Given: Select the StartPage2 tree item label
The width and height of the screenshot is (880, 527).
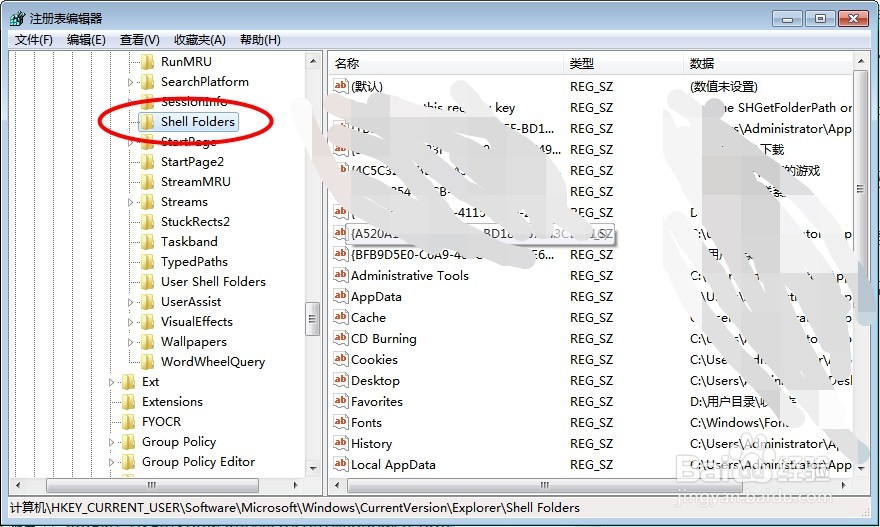Looking at the screenshot, I should pos(192,162).
